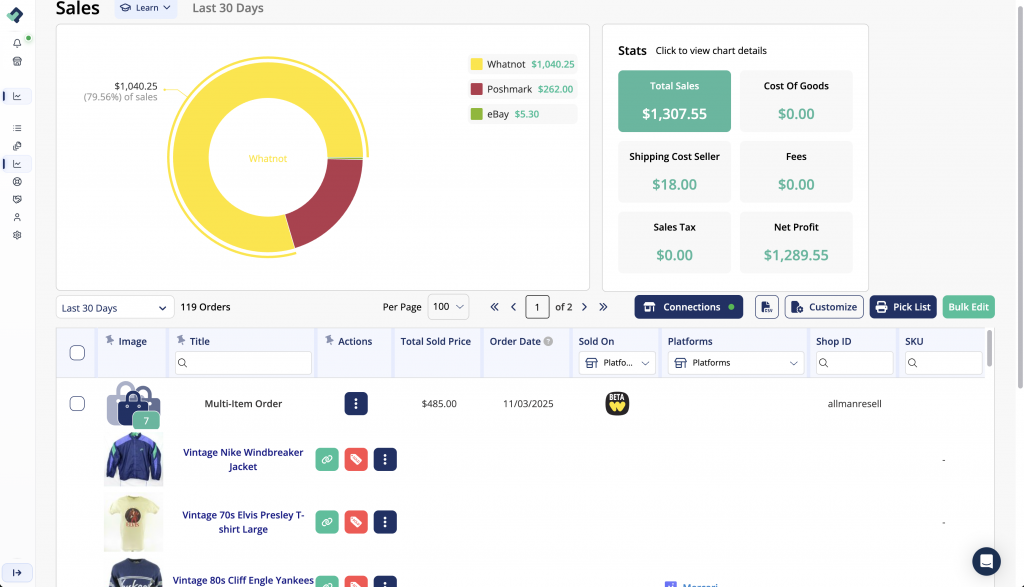Pin the Title column using its pin icon
Screen dimensions: 1024x587
[180, 341]
